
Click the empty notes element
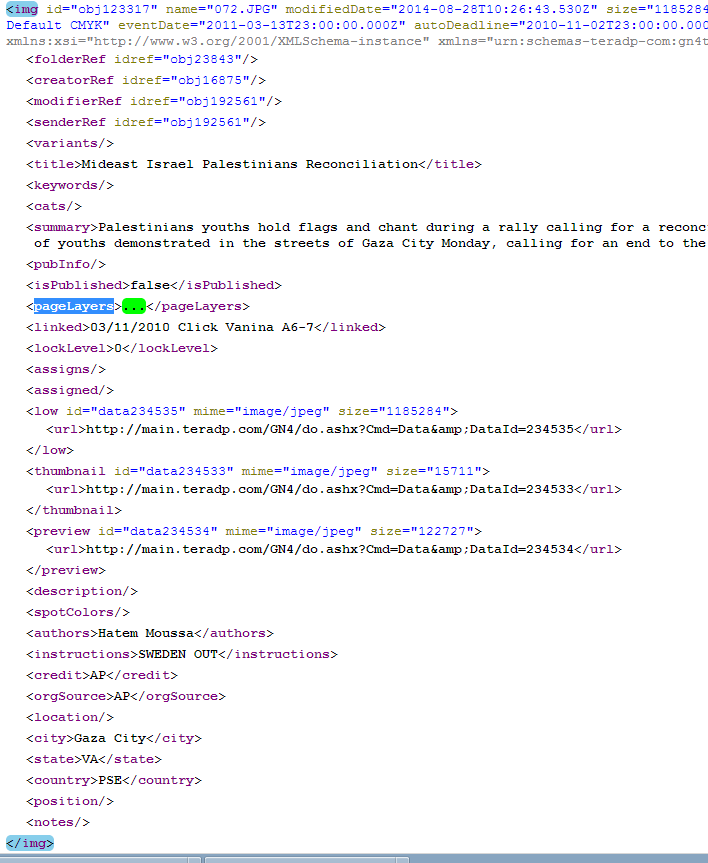click(58, 822)
